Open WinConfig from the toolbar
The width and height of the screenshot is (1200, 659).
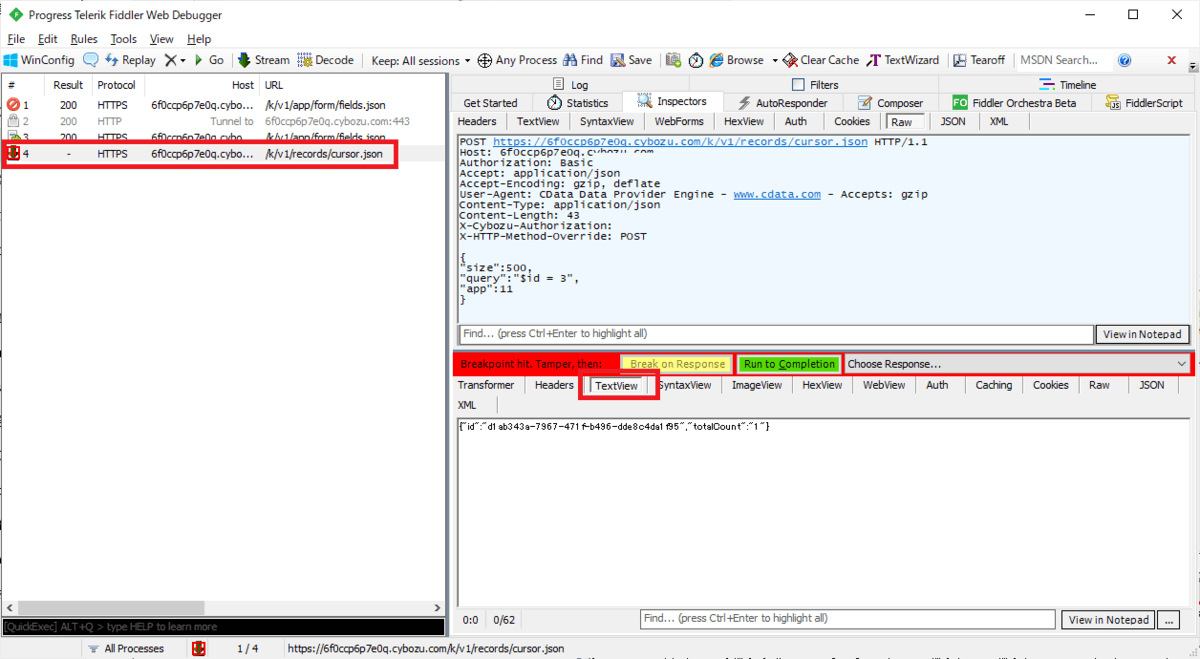[39, 60]
